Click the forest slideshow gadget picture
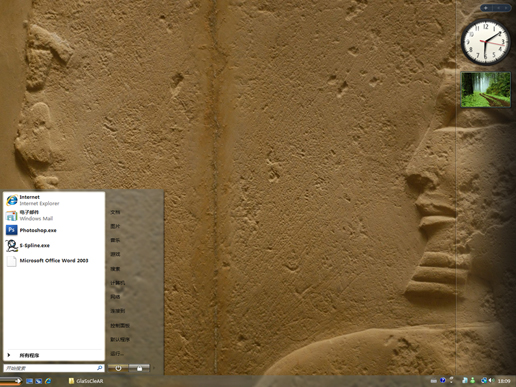Screen dimensions: 516x387 coord(486,90)
